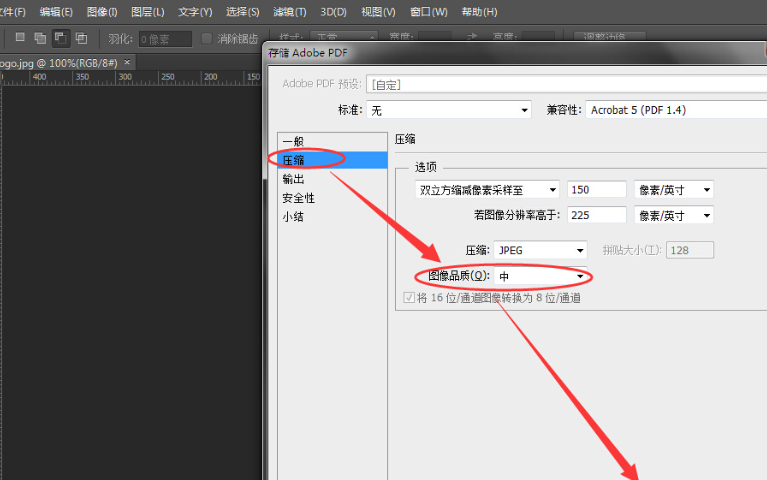The width and height of the screenshot is (767, 480).
Task: Open the 图层(L) menu
Action: click(x=148, y=12)
